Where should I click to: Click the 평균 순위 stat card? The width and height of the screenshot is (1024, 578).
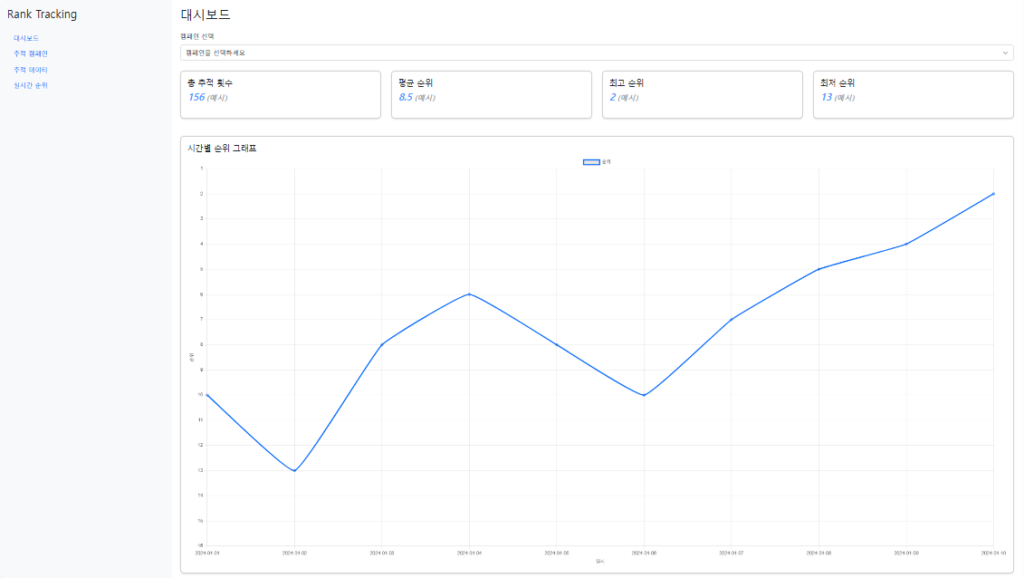tap(491, 94)
